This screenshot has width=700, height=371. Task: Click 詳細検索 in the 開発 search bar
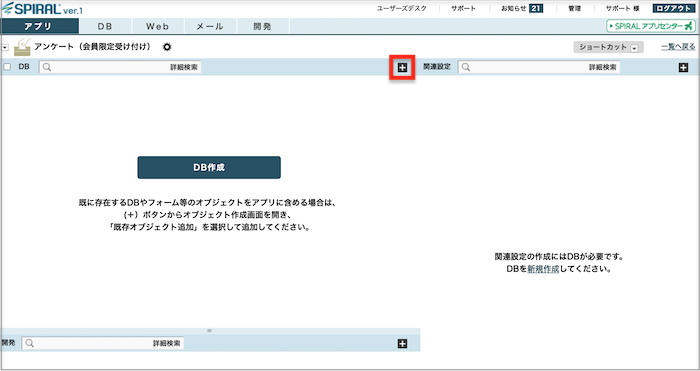coord(167,343)
